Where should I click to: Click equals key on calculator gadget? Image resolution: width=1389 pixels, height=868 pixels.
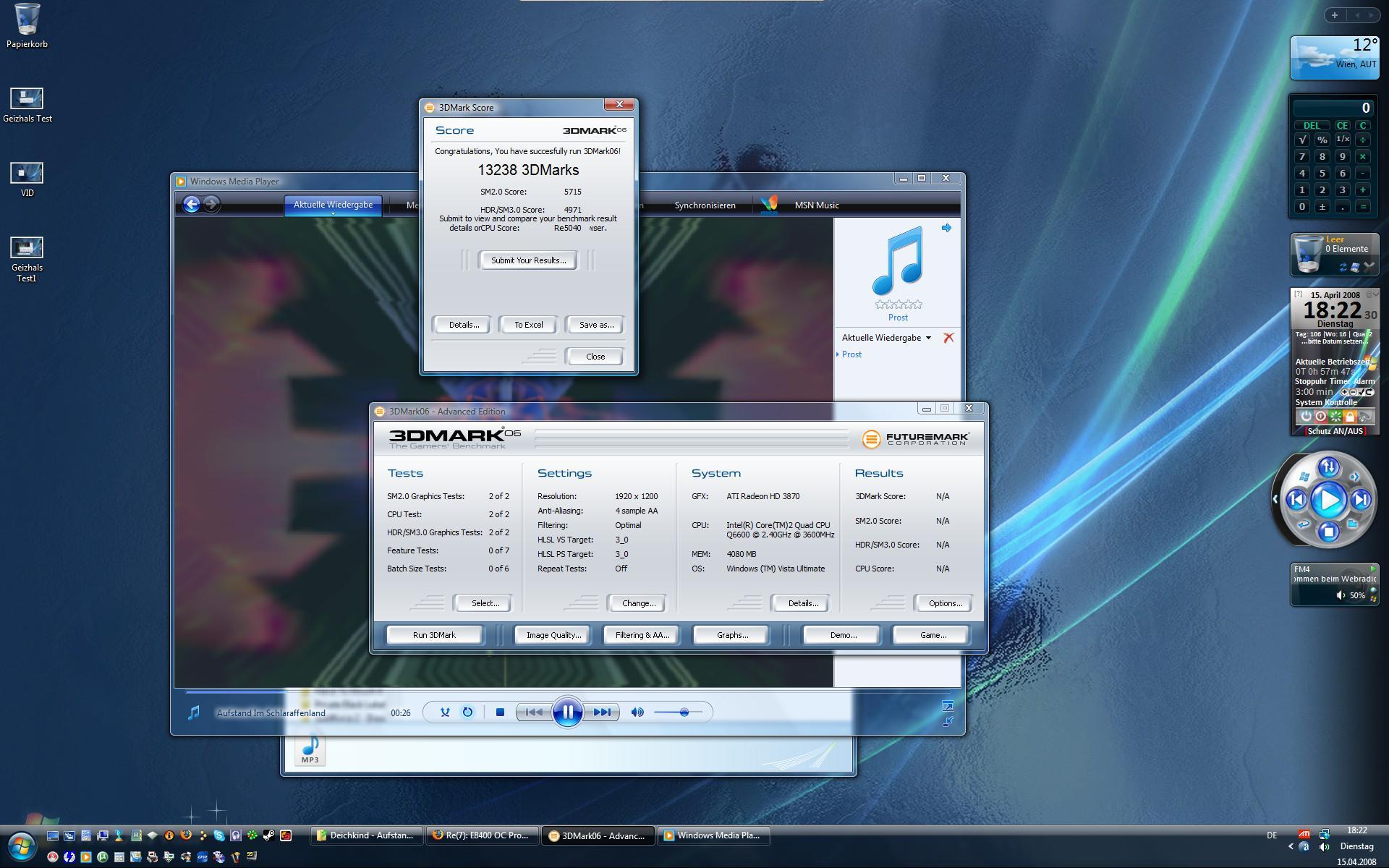click(x=1363, y=206)
